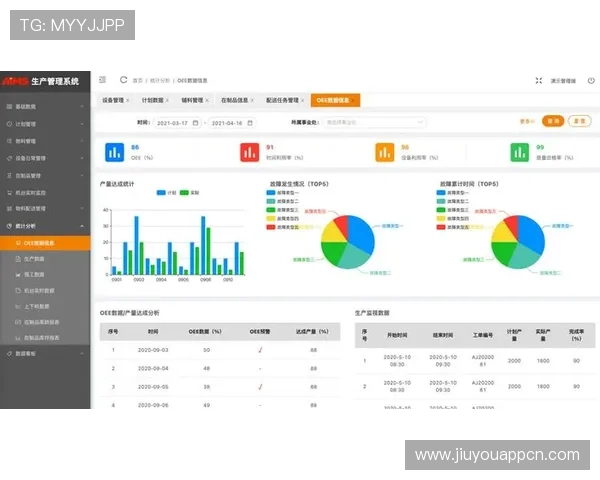This screenshot has height=480, width=600.
Task: Click the orange 查询 button
Action: pyautogui.click(x=552, y=121)
